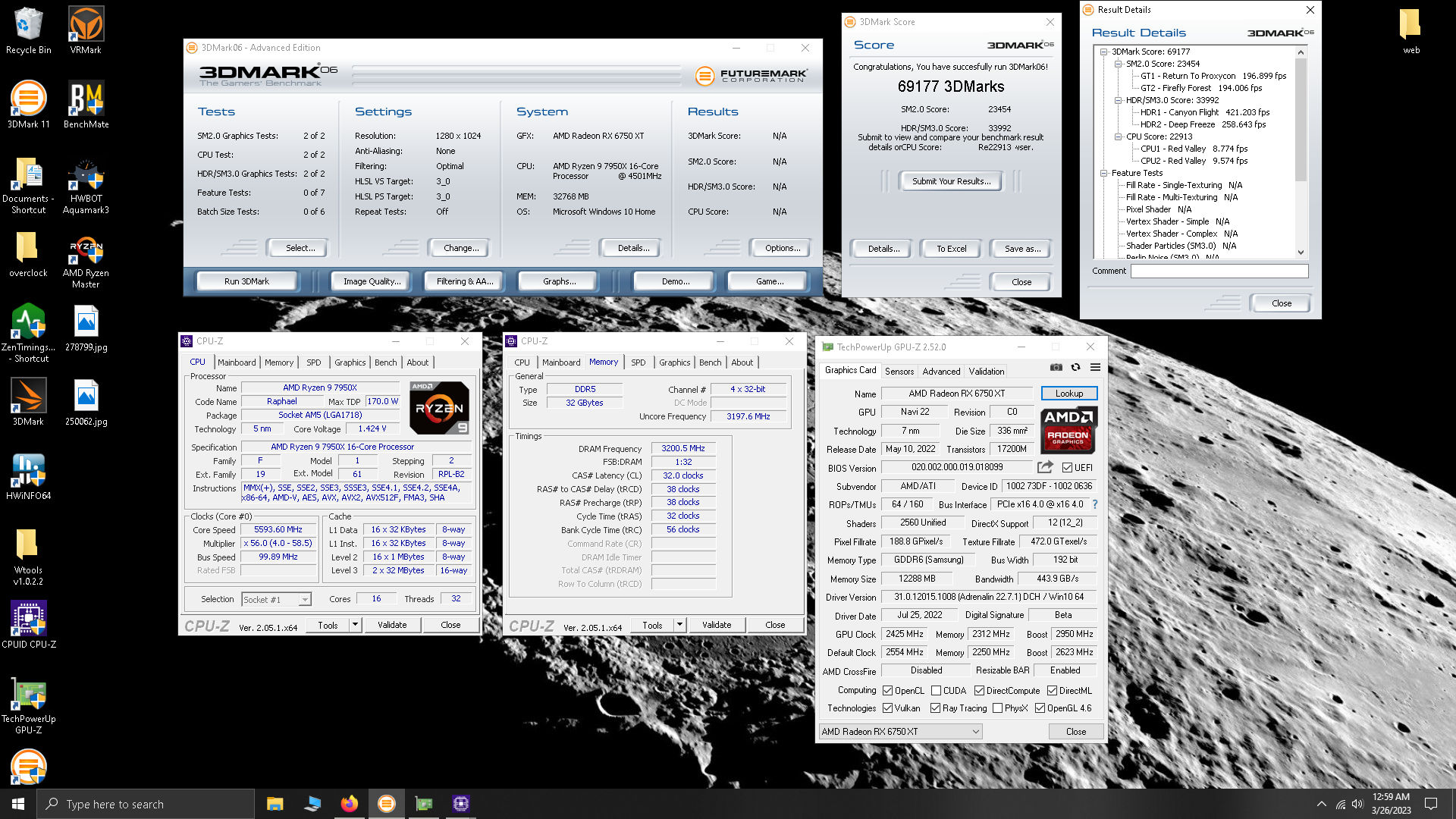This screenshot has width=1456, height=819.
Task: Collapse the Feature Tests tree node
Action: click(x=1105, y=174)
